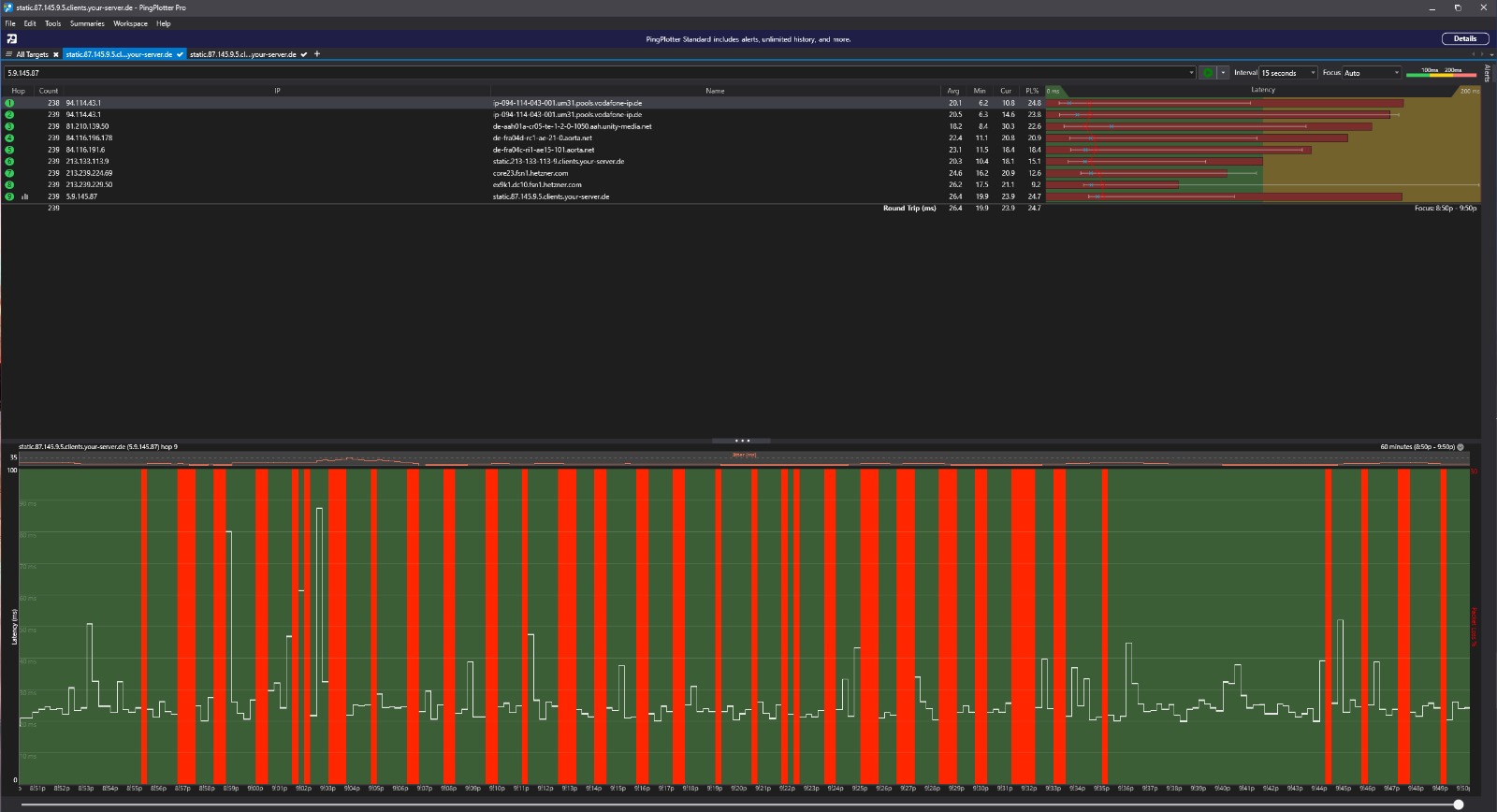
Task: Close the All Targets tab
Action: 55,54
